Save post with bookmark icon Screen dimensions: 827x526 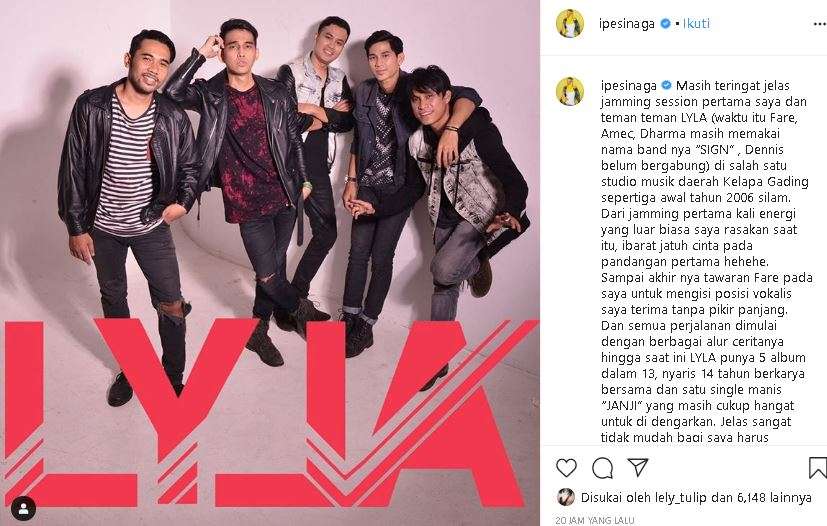click(x=818, y=467)
